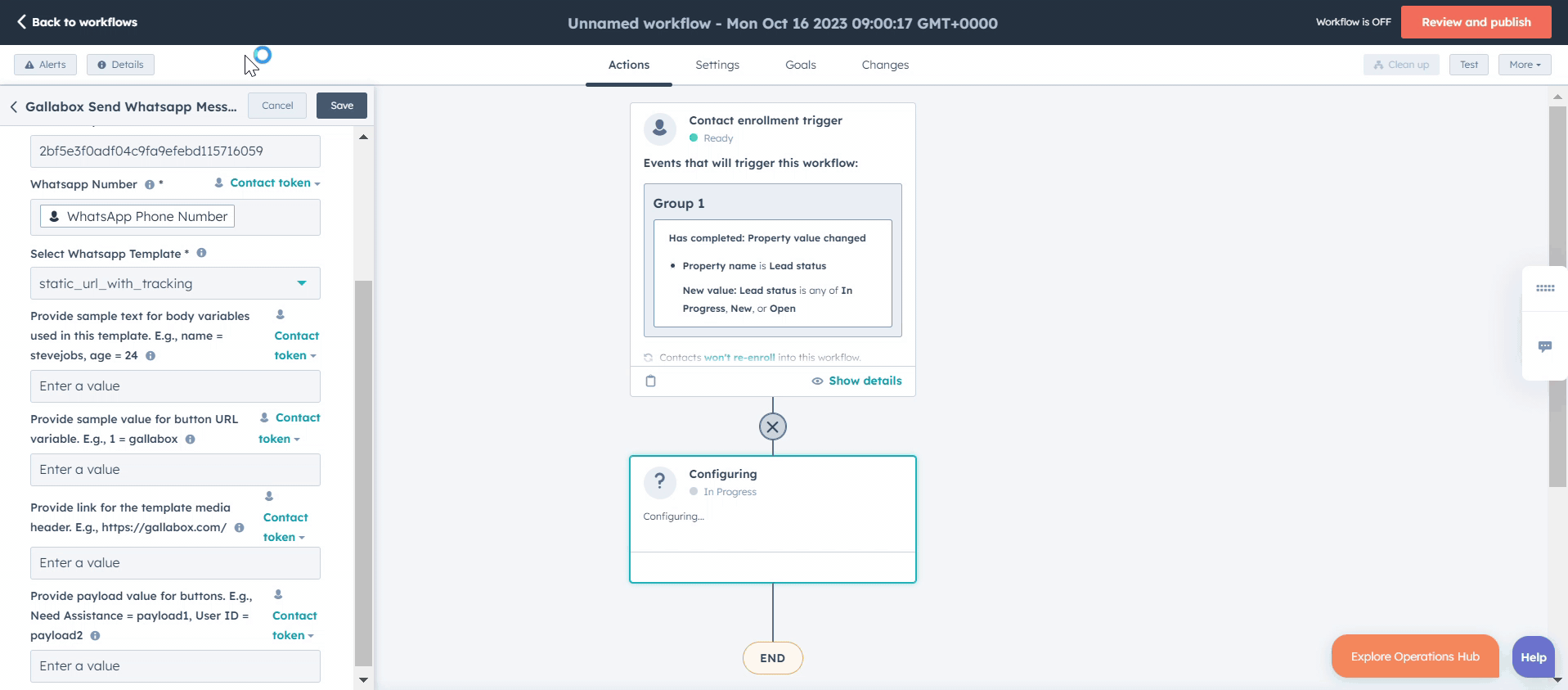Open Contact token dropdown for Whatsapp Number
This screenshot has width=1568, height=690.
267,183
